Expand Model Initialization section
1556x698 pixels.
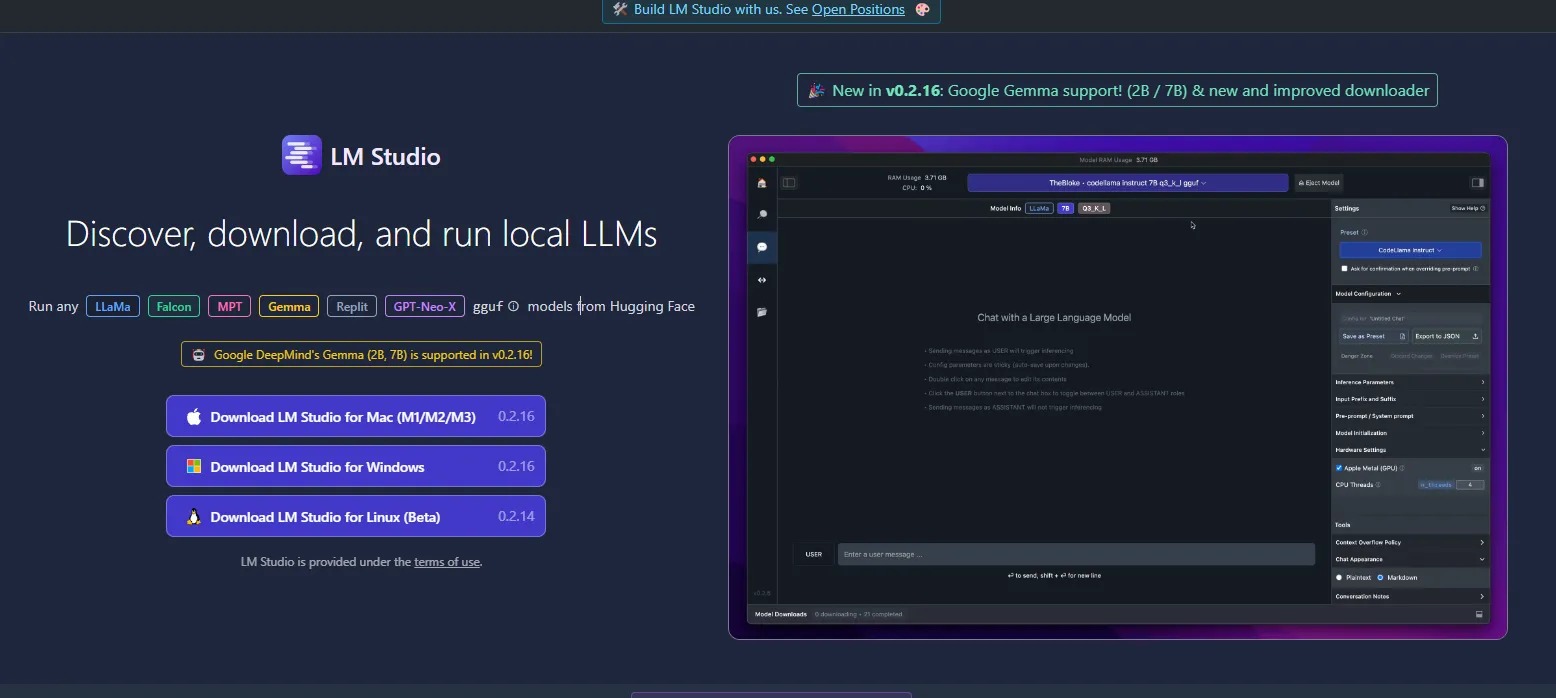[x=1410, y=433]
